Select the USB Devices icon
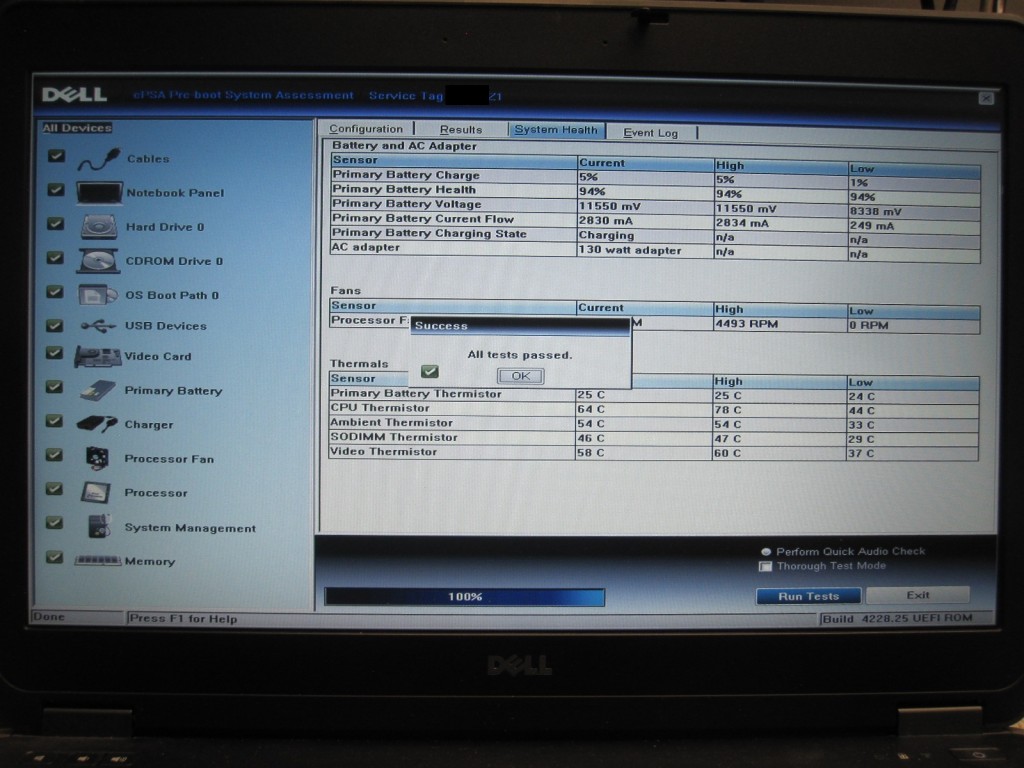 click(98, 325)
